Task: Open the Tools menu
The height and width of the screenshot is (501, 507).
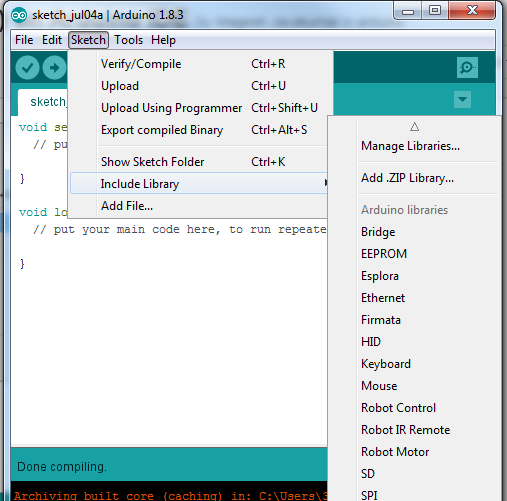Action: coord(128,40)
